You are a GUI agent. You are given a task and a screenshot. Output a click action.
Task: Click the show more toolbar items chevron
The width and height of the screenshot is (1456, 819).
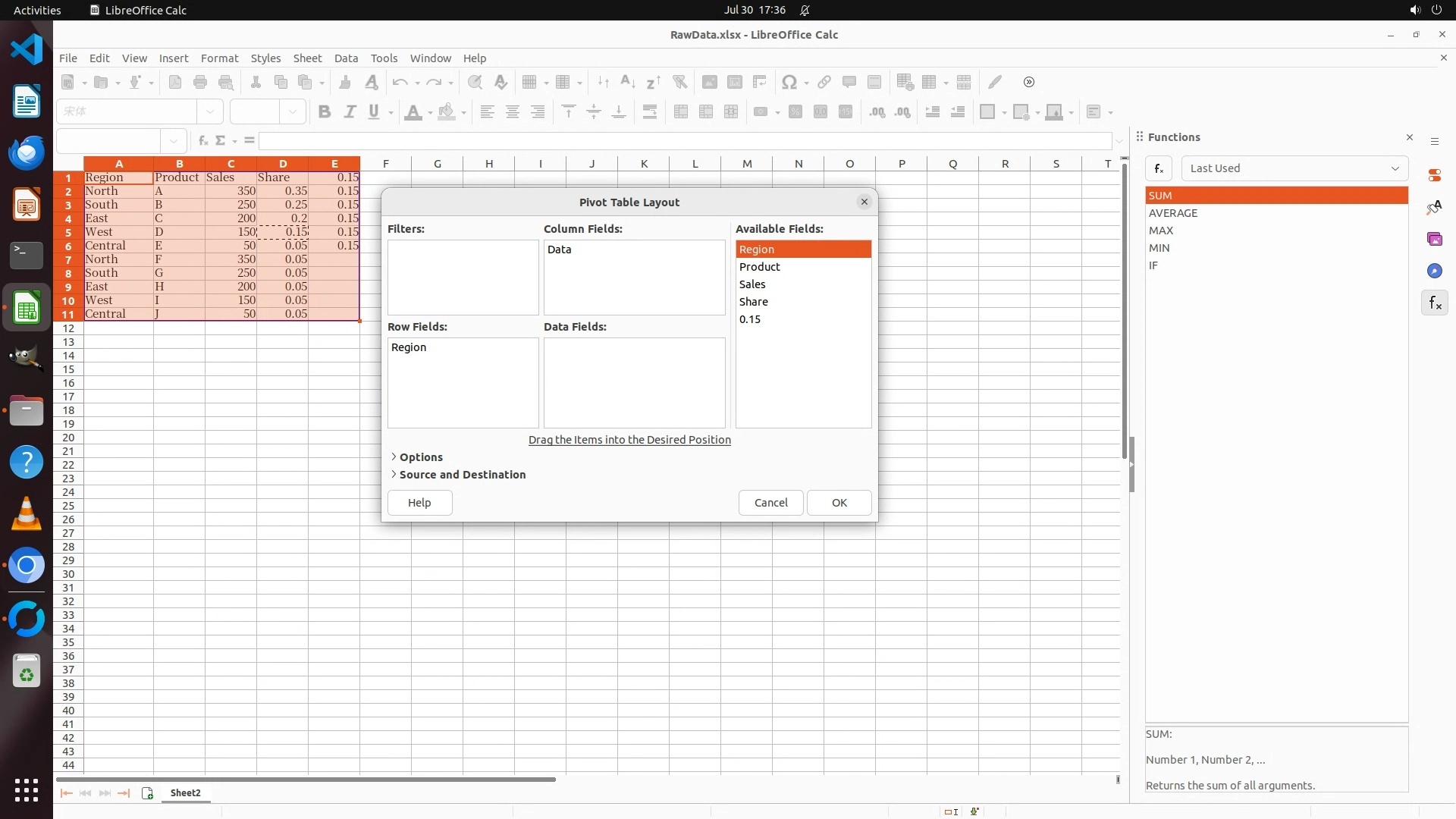(1028, 82)
